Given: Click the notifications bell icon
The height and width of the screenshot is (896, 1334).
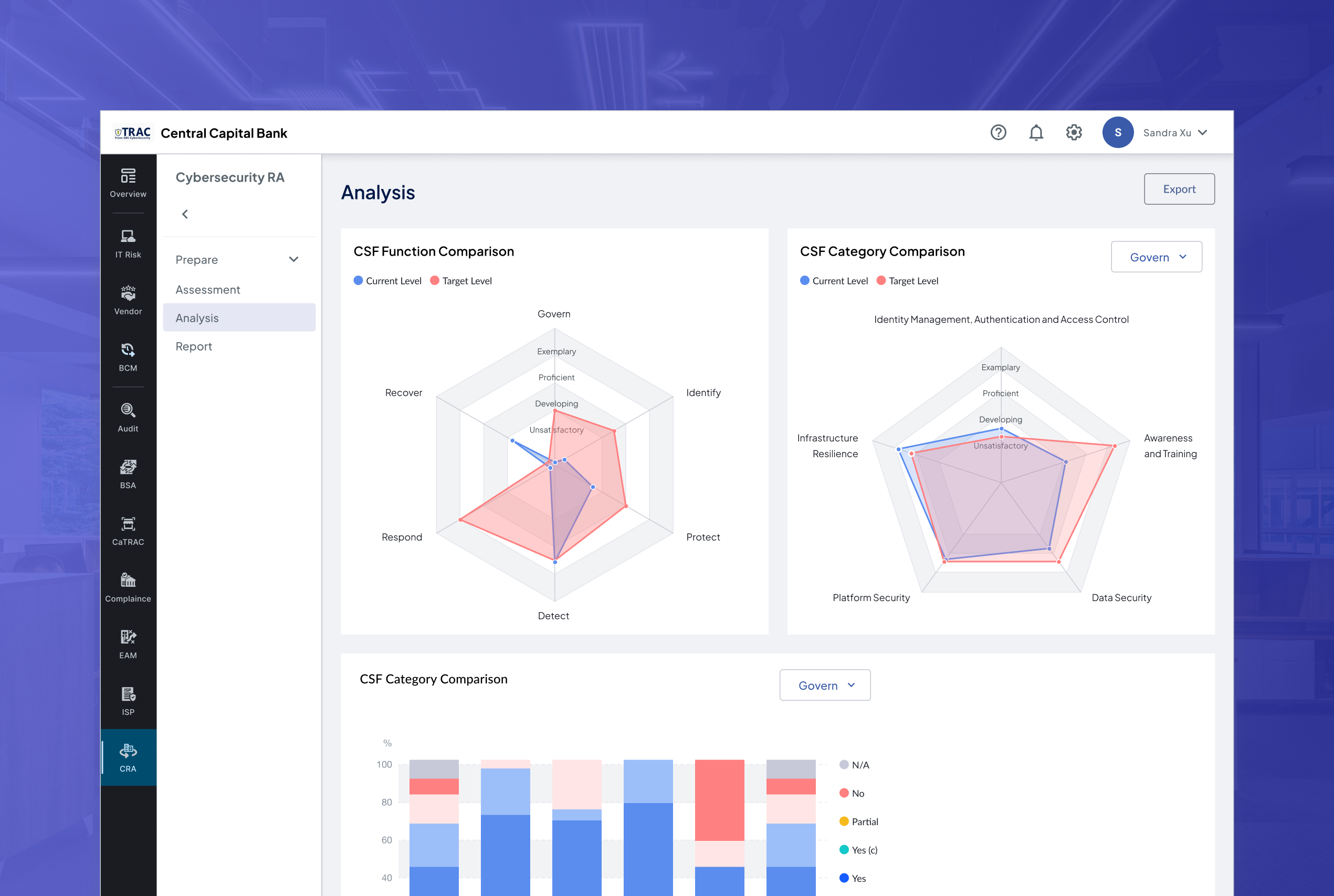Looking at the screenshot, I should [1036, 133].
